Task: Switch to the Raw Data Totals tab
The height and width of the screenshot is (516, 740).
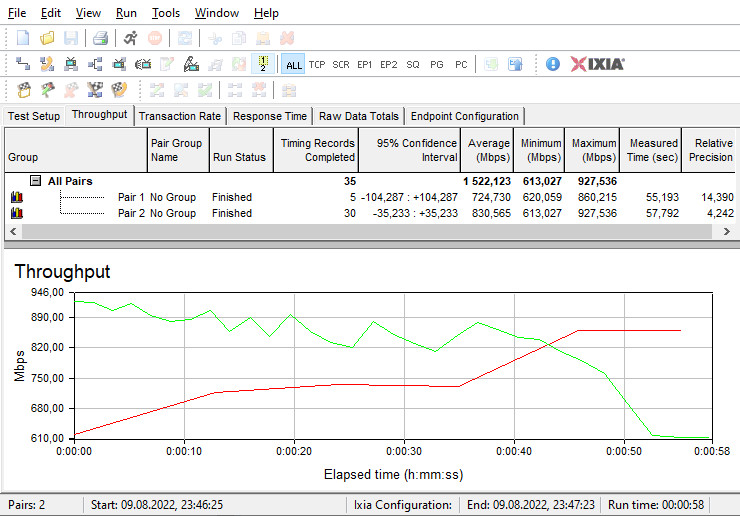Action: click(x=359, y=116)
